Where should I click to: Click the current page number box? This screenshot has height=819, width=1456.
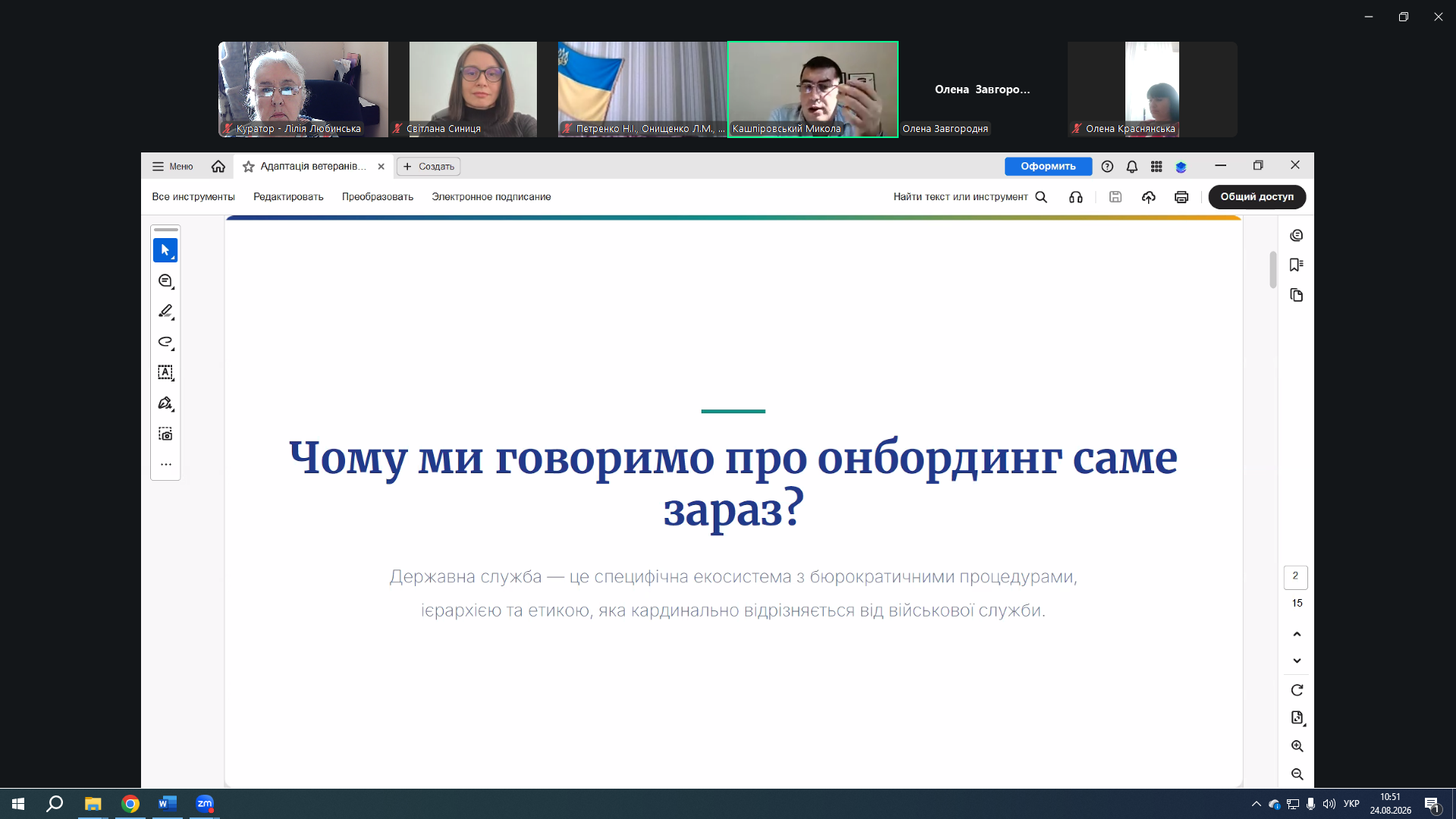point(1295,576)
